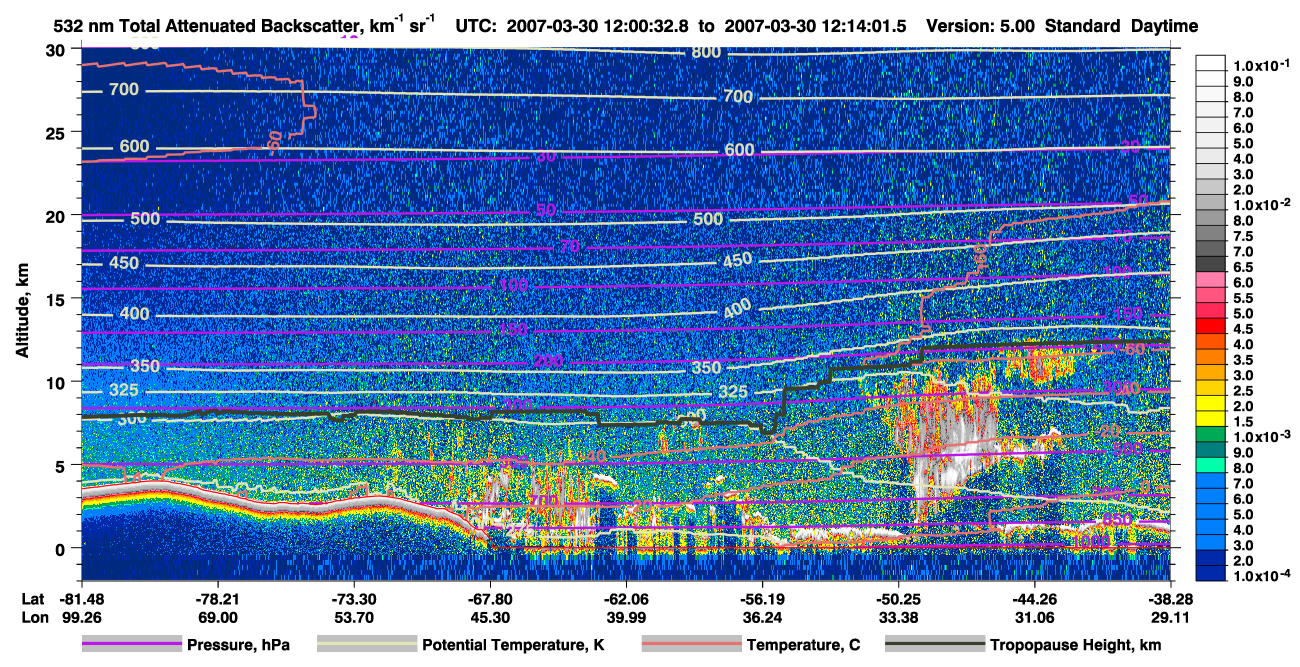Click the longitude value '36.24'
Image resolution: width=1300 pixels, height=667 pixels.
coord(761,619)
